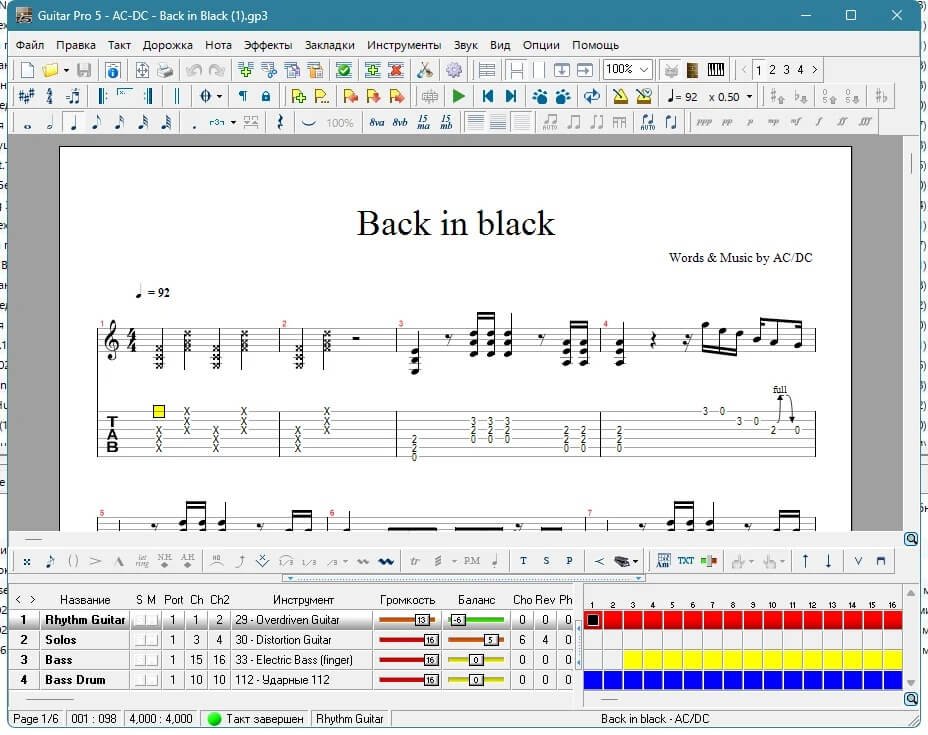Open the Дорожка menu
Screen dimensions: 928x735
click(x=167, y=45)
